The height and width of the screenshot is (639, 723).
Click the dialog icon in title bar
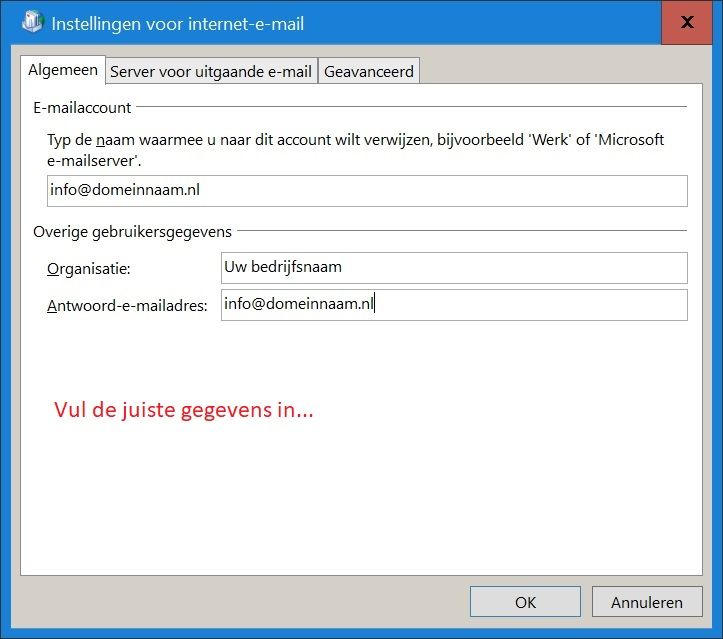pyautogui.click(x=32, y=21)
